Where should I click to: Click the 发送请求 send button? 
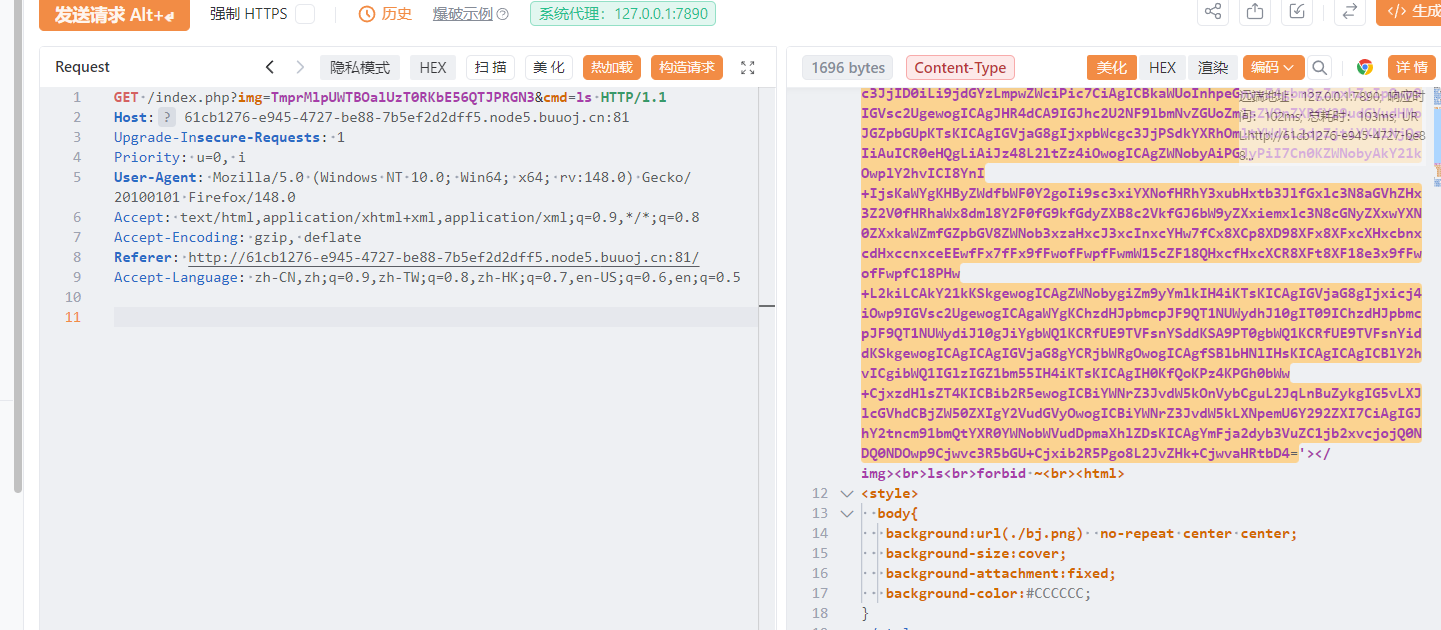tap(114, 14)
